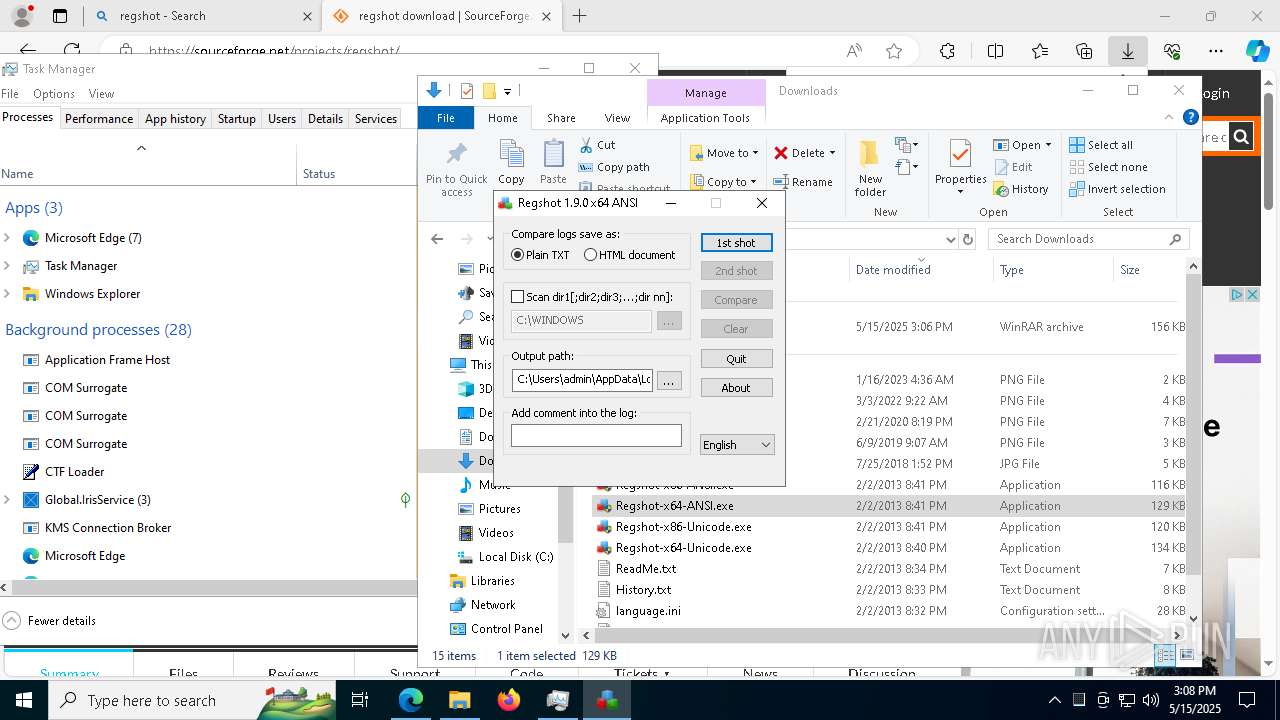Click Invert selection in ribbon
The image size is (1280, 720).
[x=1117, y=189]
